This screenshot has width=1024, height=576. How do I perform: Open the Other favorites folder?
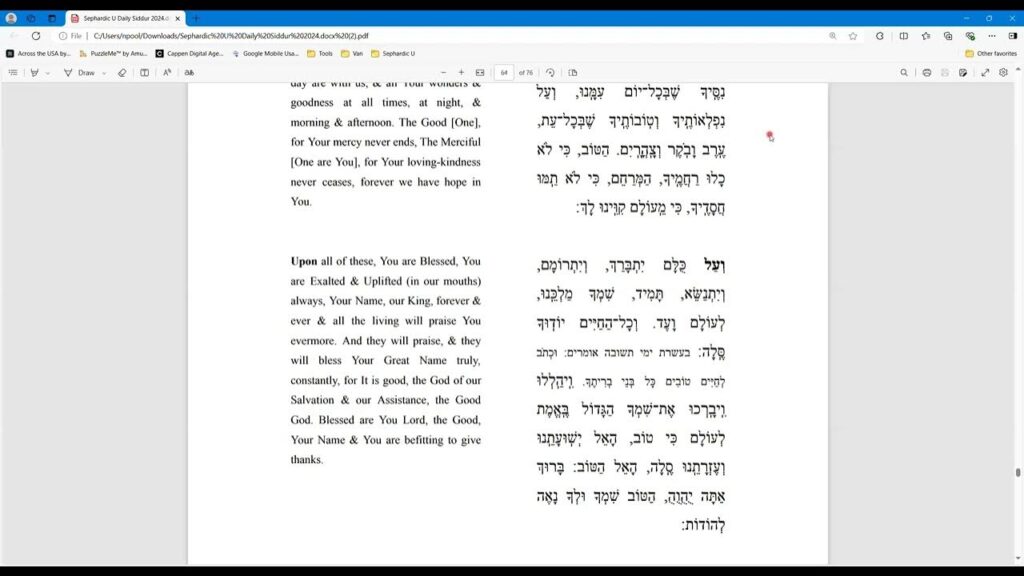[991, 54]
